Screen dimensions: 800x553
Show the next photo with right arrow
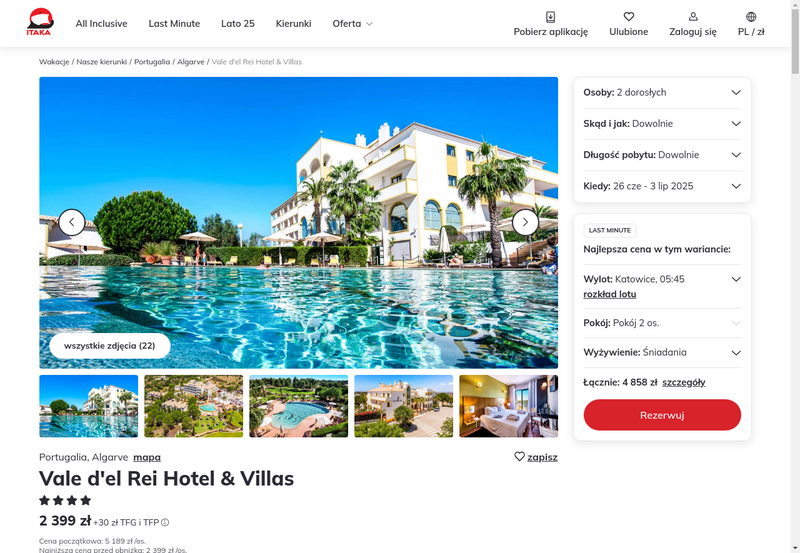pos(525,222)
